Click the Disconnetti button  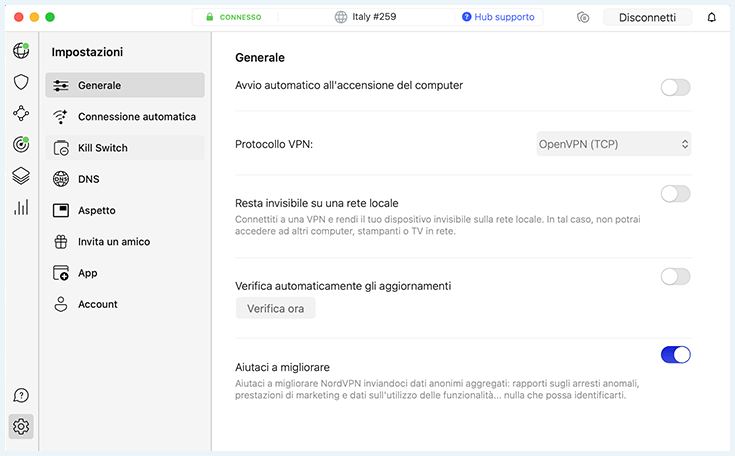(x=647, y=17)
